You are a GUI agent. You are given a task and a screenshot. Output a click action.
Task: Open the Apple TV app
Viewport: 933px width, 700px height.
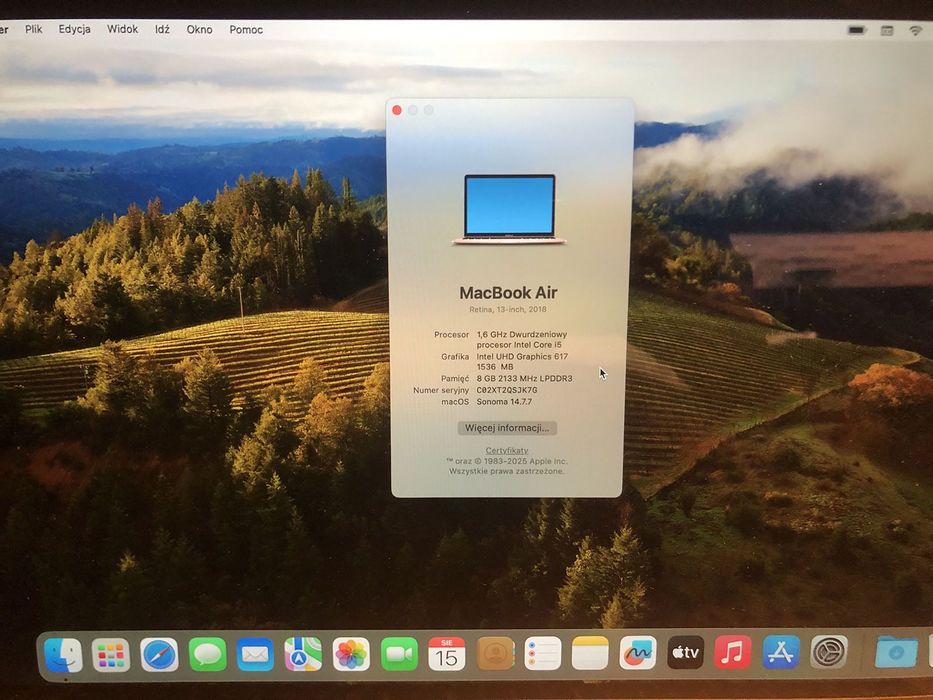click(685, 652)
